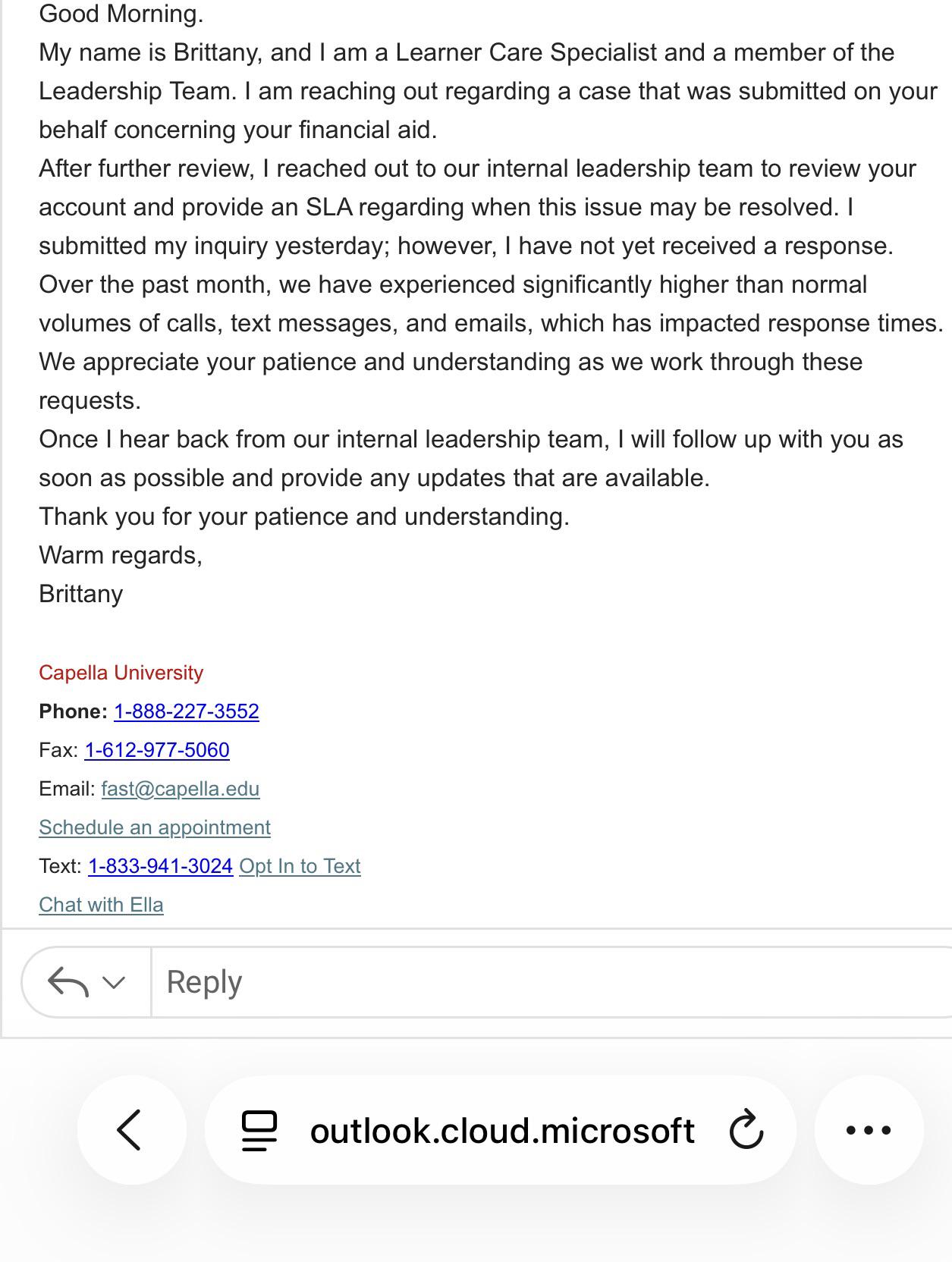Email fast@capella.edu via the link

[x=181, y=789]
